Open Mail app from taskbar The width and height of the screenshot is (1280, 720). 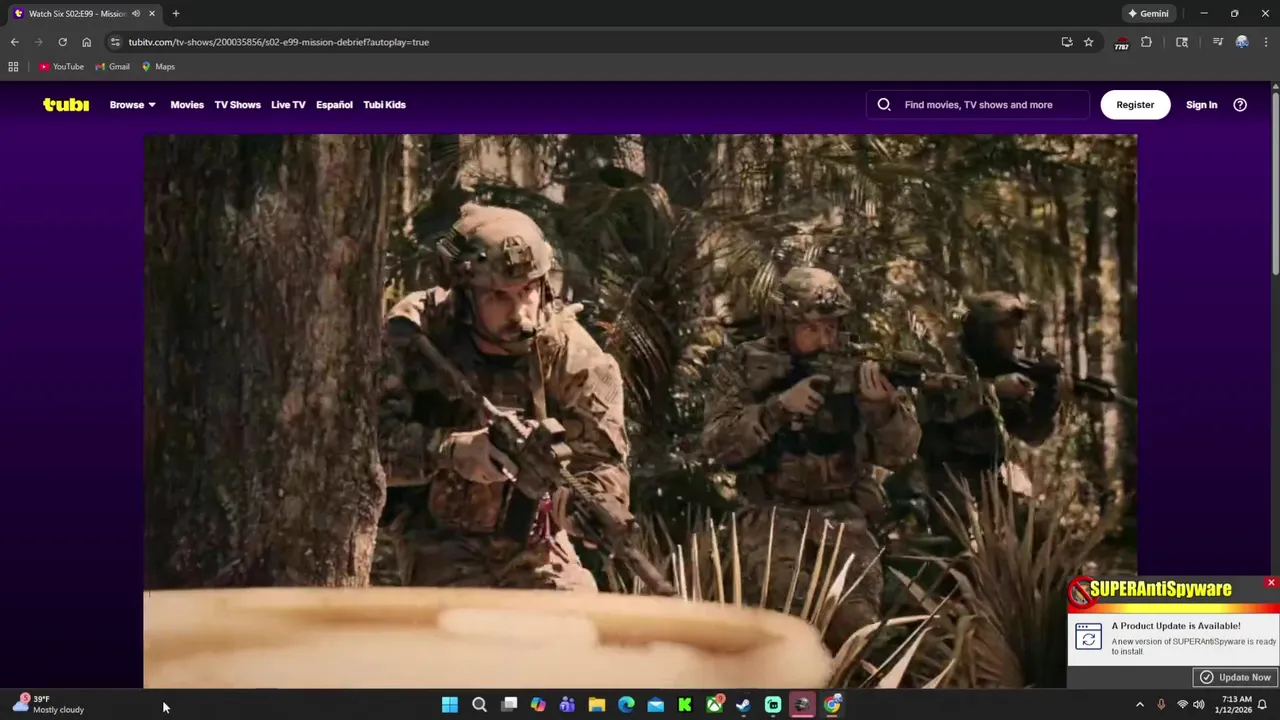tap(655, 705)
